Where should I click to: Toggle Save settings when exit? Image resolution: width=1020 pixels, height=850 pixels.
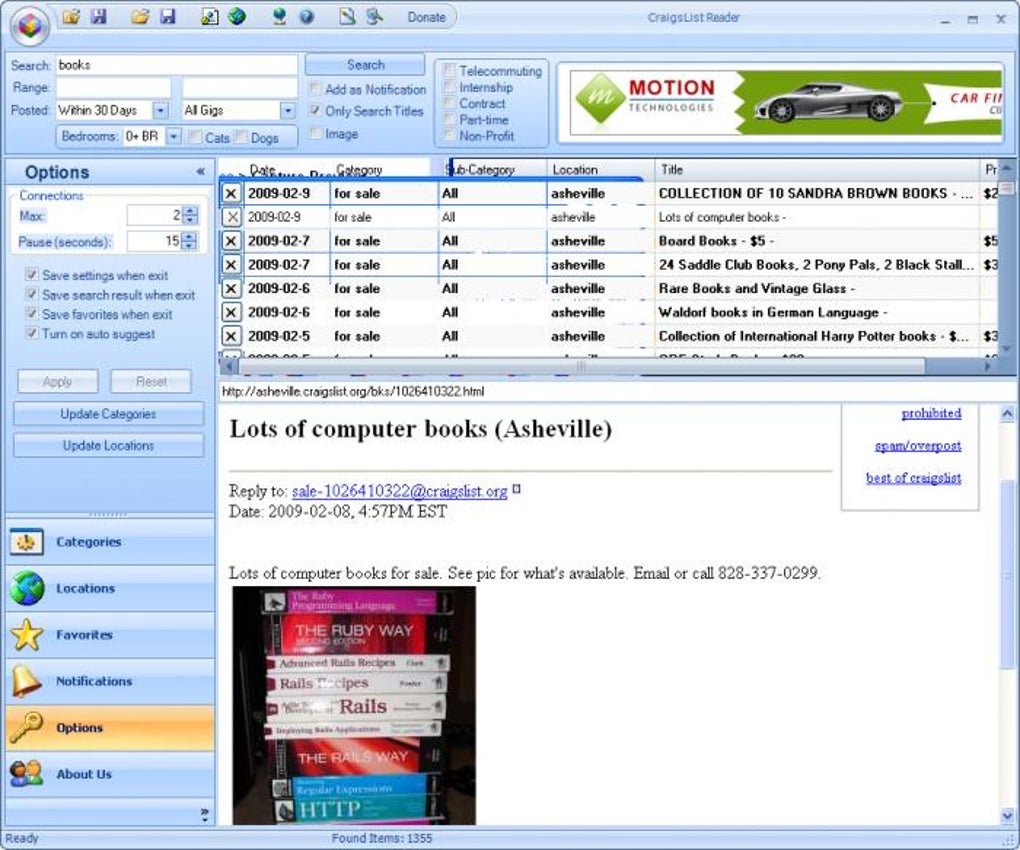point(31,274)
